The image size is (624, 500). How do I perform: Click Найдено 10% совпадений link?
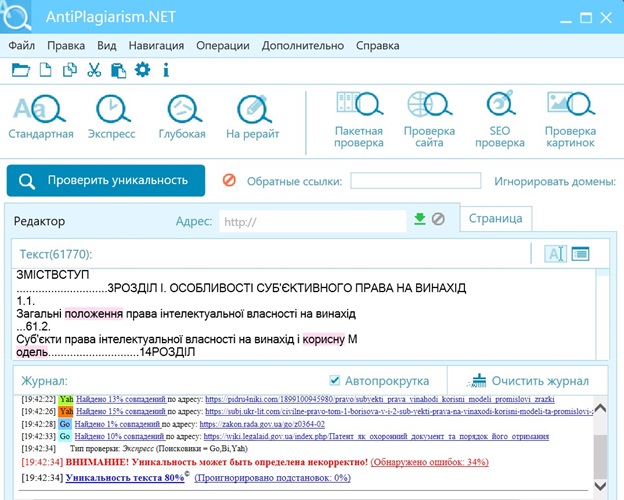pos(119,437)
